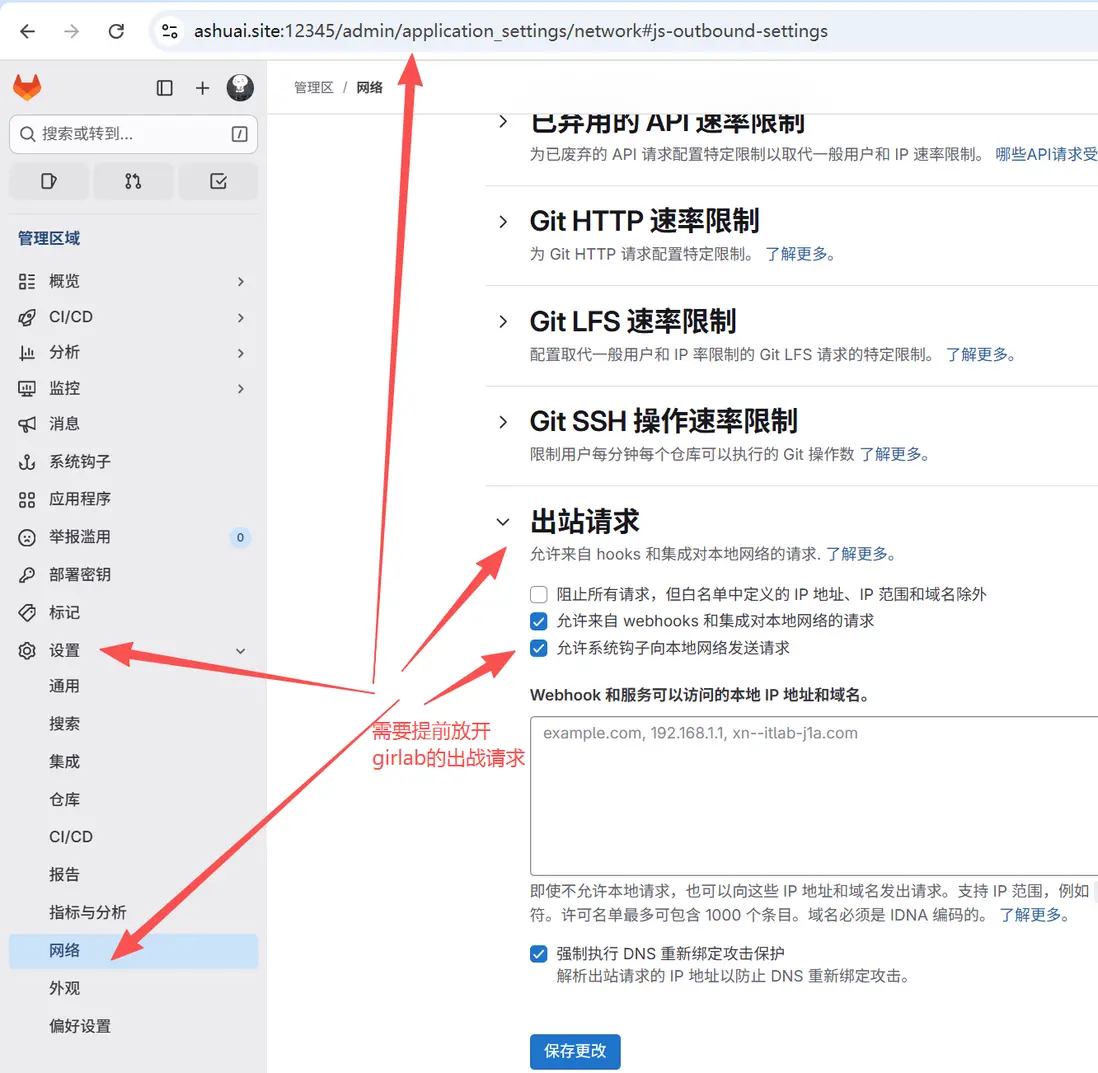The image size is (1098, 1073).
Task: Expand the Git HTTP 速率限制 section
Action: [x=503, y=222]
